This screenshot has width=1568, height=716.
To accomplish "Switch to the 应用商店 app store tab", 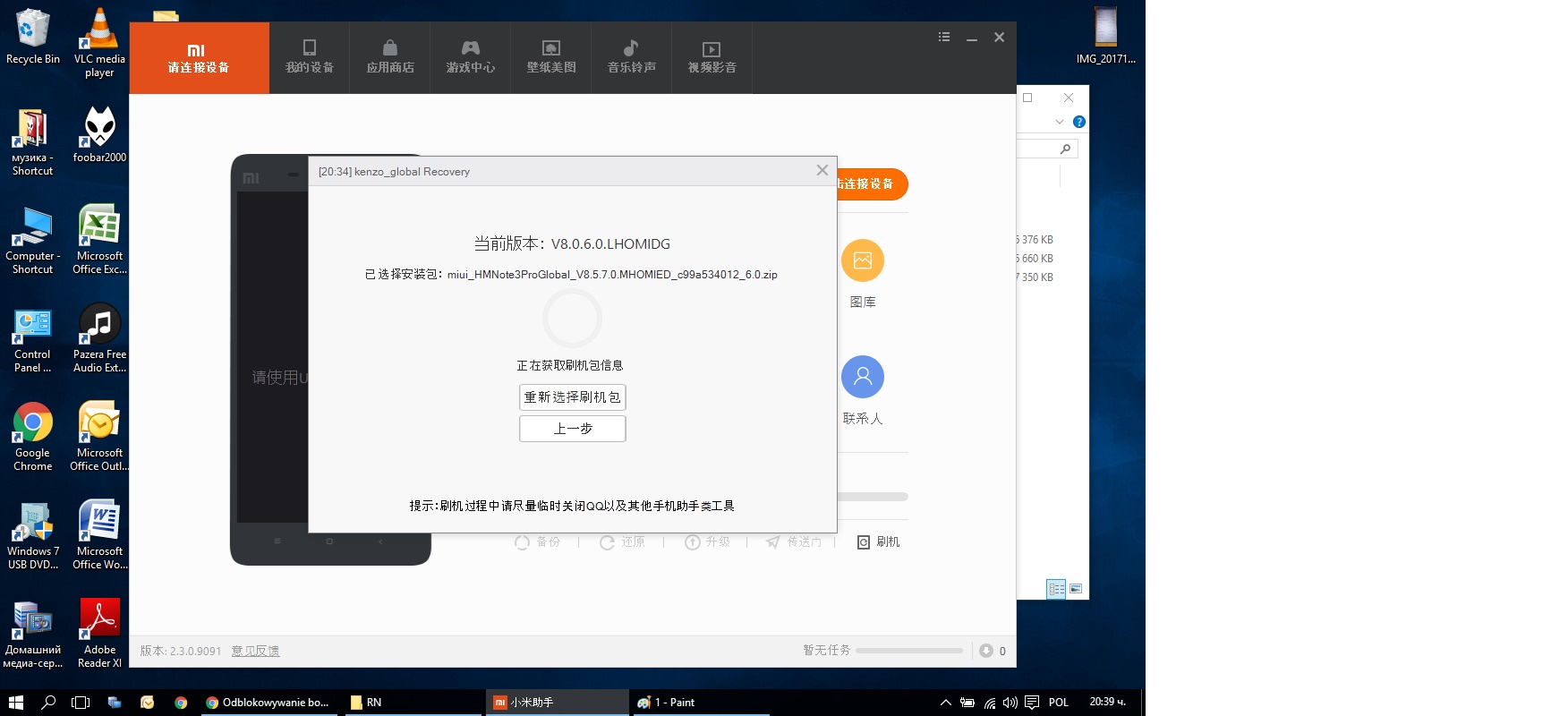I will point(389,57).
